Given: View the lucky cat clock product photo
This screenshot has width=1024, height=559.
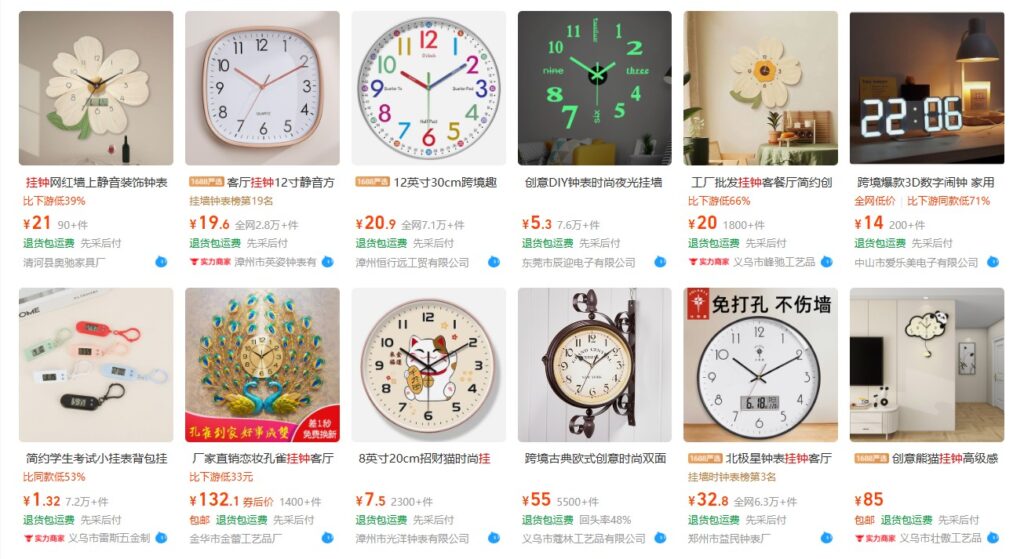Looking at the screenshot, I should coord(428,365).
